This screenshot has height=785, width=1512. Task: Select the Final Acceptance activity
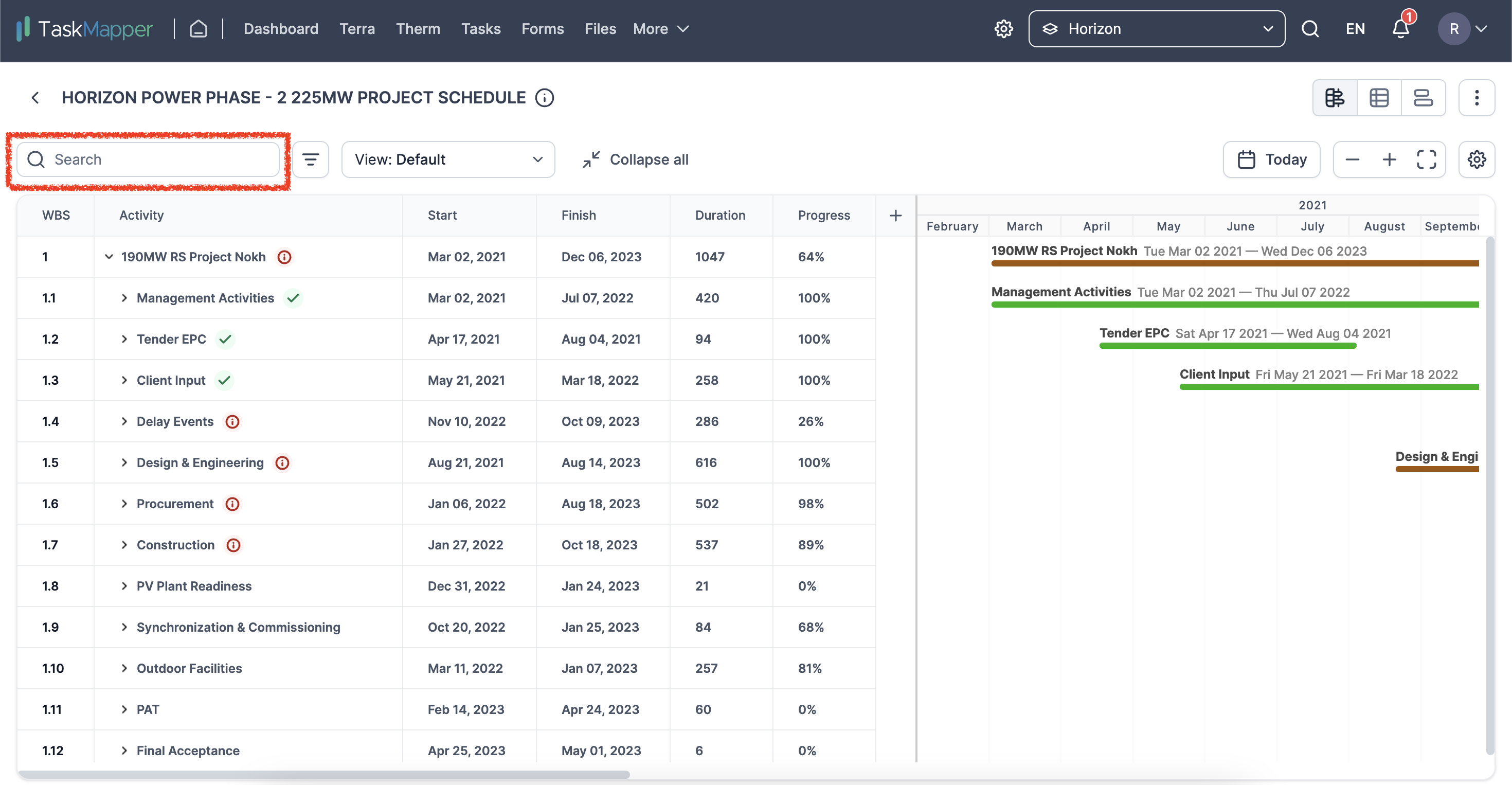pos(188,751)
